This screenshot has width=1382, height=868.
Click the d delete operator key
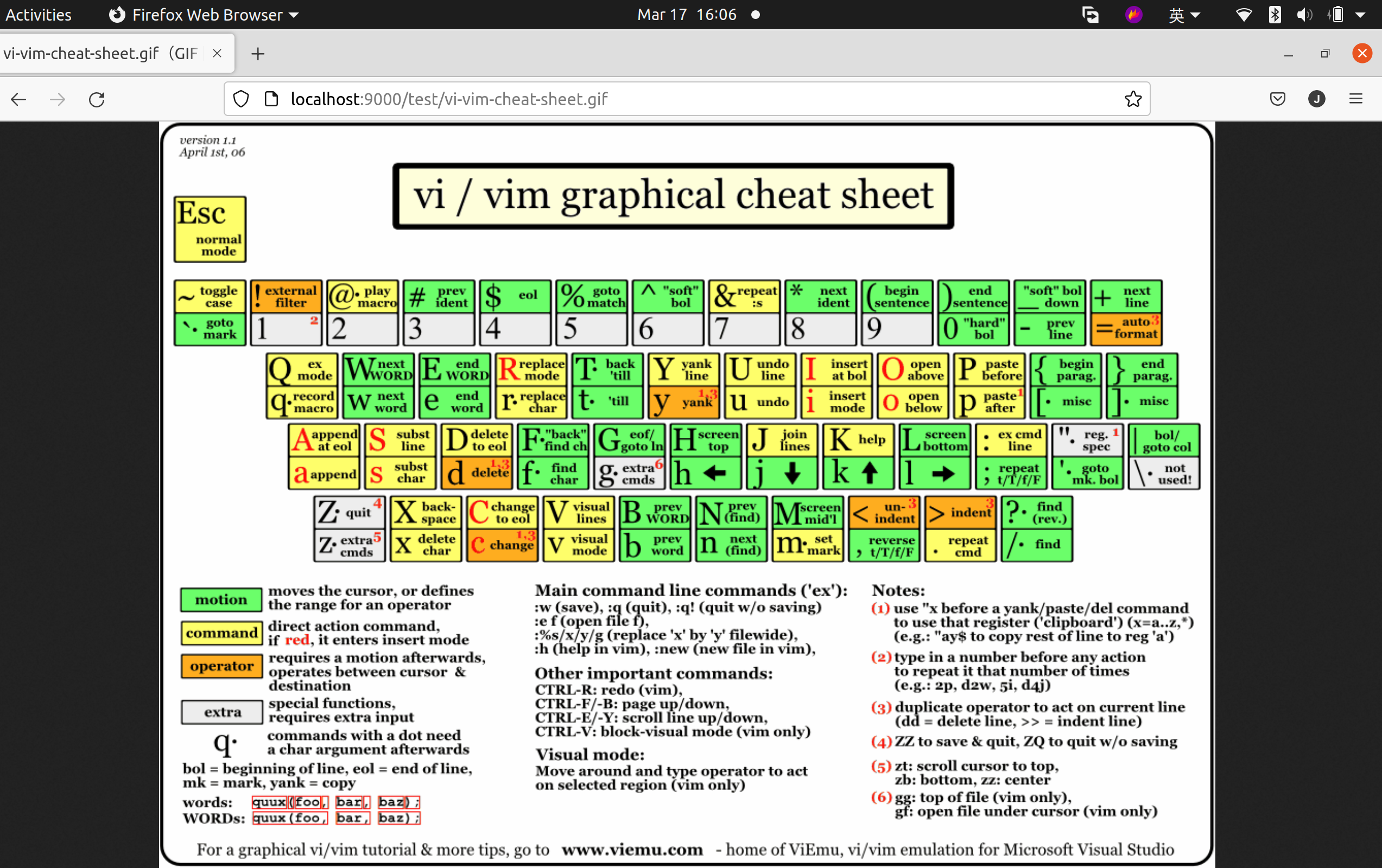click(x=477, y=473)
